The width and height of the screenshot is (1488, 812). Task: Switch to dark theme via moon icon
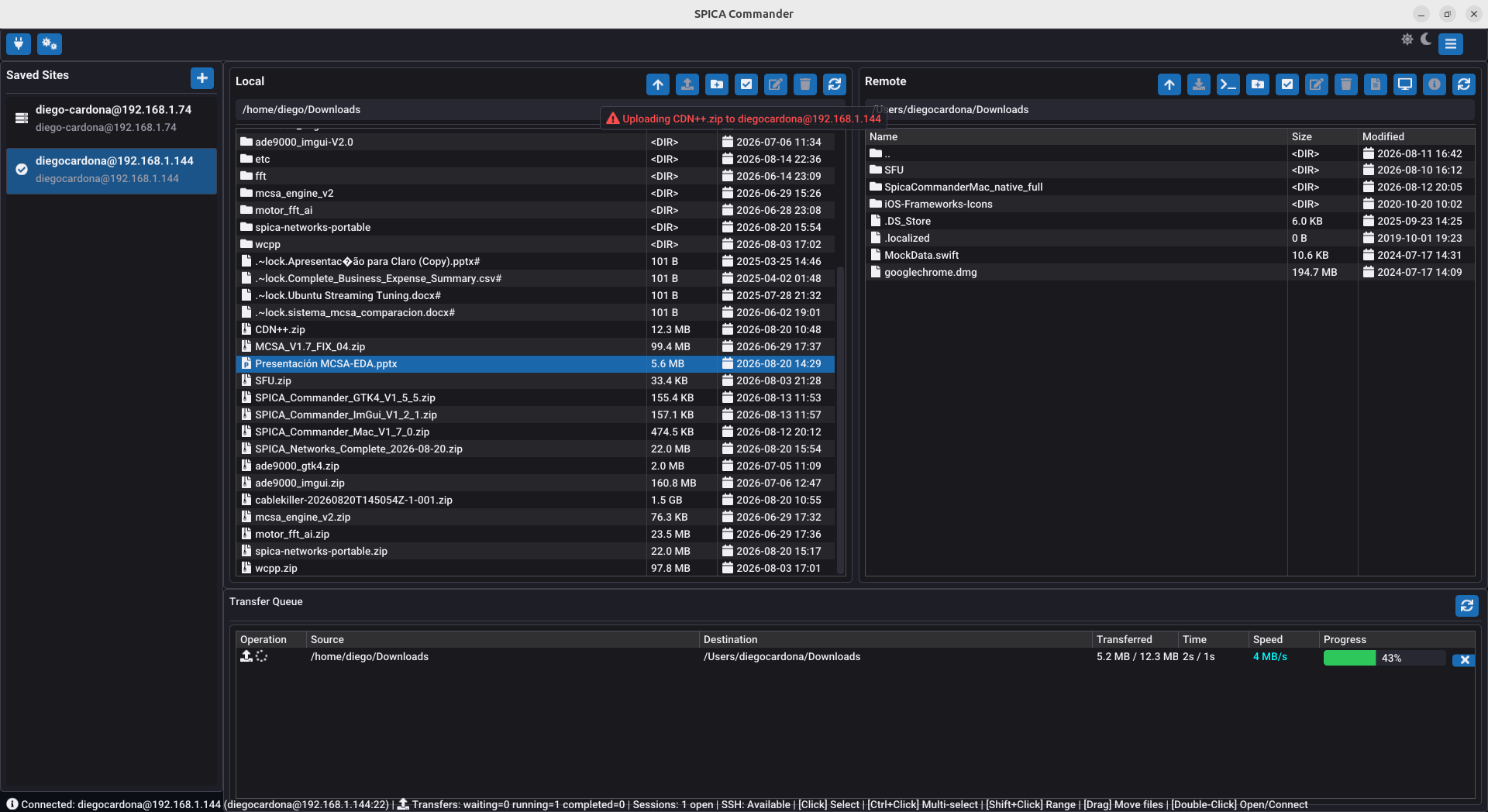click(x=1426, y=40)
